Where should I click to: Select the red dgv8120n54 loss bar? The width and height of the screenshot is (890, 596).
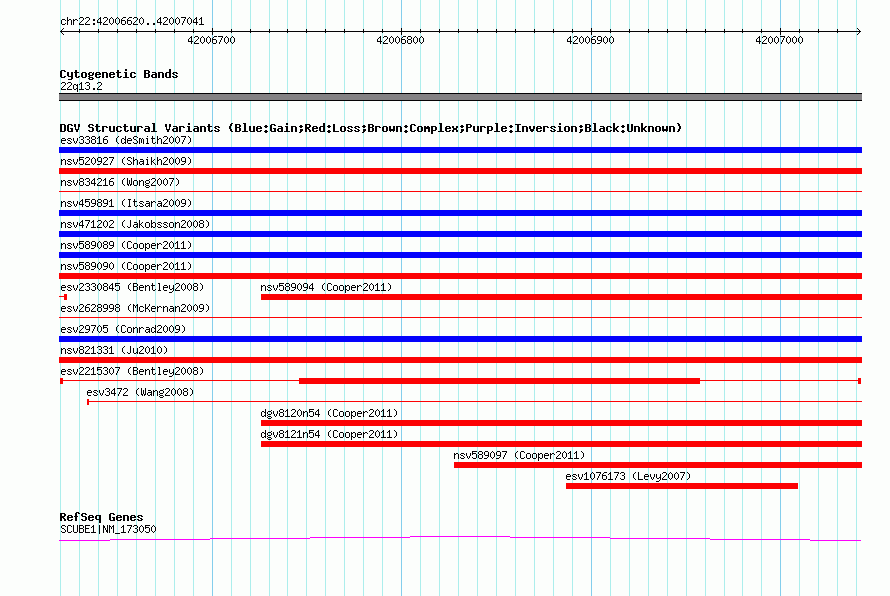tap(561, 423)
